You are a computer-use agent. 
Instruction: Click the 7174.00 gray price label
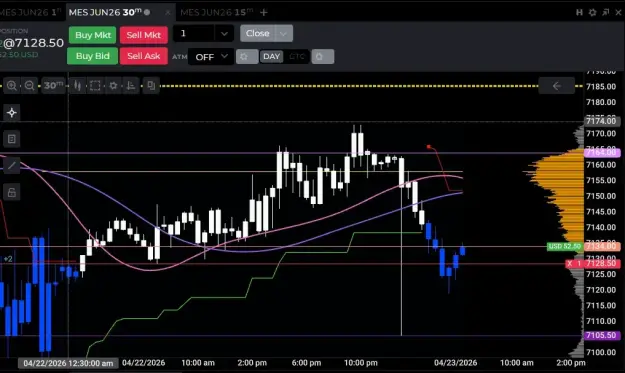click(602, 121)
